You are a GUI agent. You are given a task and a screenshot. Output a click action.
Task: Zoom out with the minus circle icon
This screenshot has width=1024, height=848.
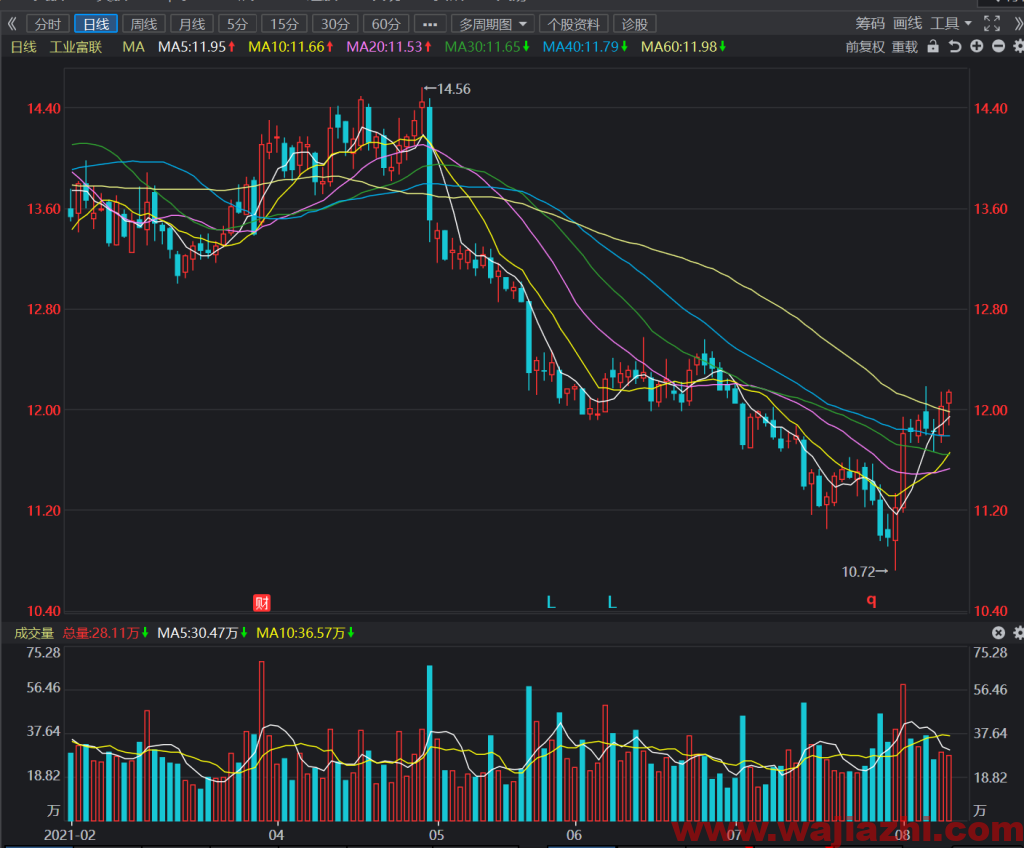pos(999,46)
